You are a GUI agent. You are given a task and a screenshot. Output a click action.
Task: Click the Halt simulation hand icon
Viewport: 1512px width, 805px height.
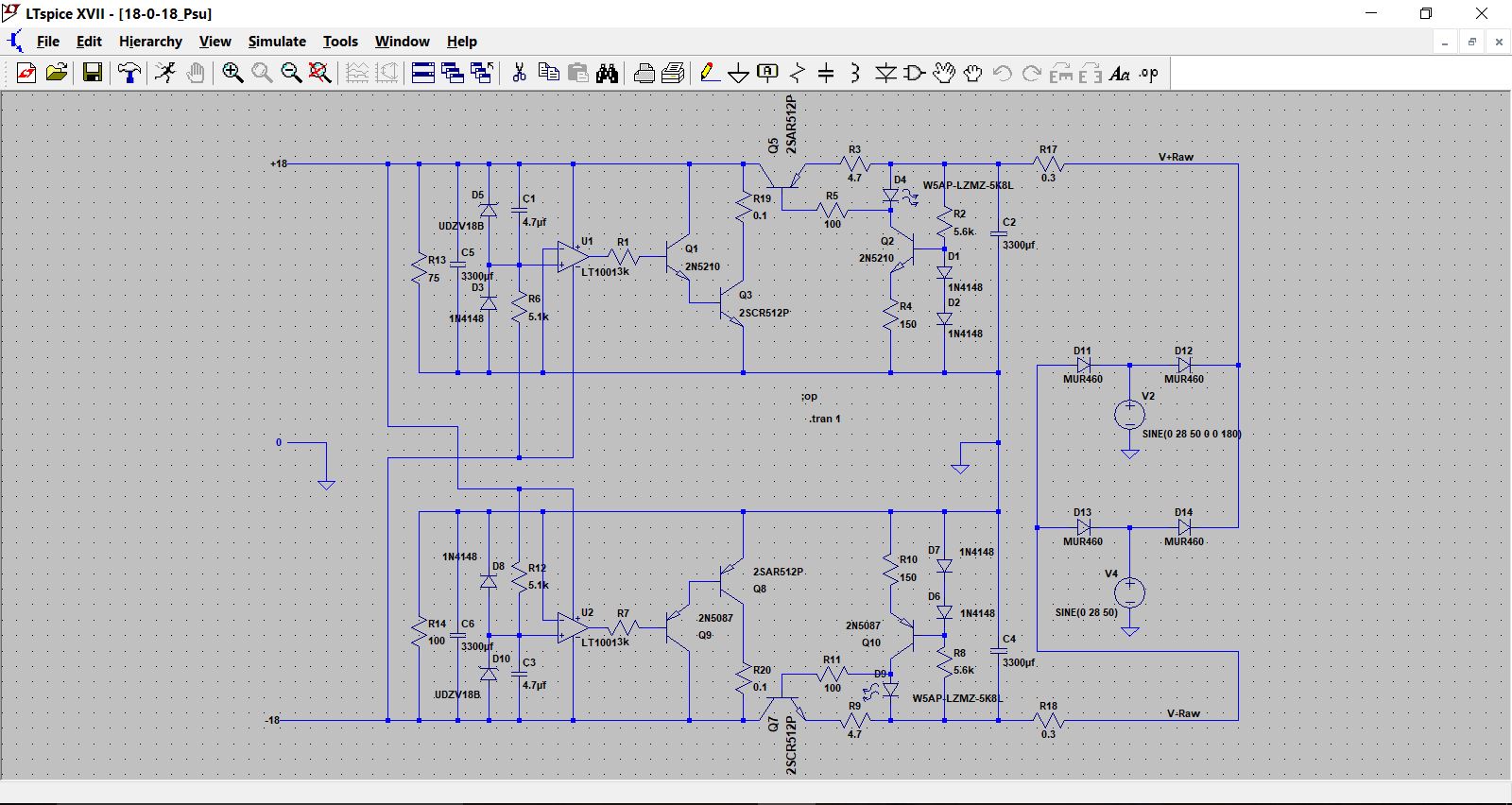click(196, 73)
